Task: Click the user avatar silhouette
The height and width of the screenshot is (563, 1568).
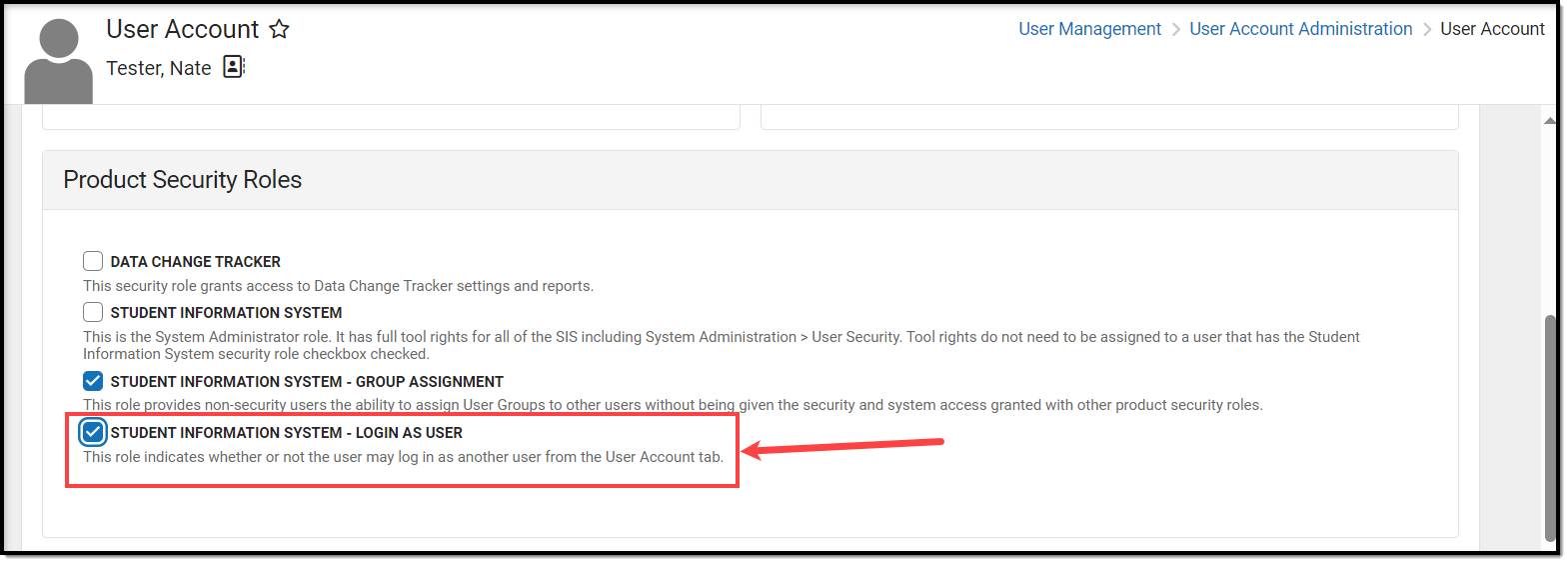Action: [x=58, y=62]
